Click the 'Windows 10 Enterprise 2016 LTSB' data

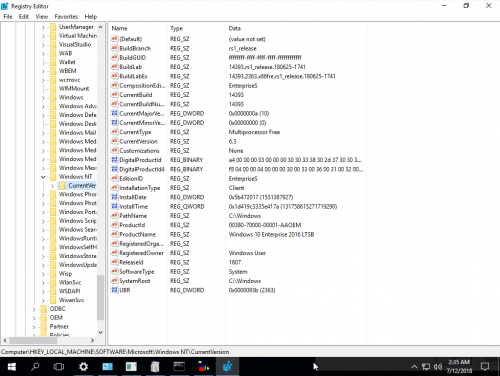[x=271, y=235]
